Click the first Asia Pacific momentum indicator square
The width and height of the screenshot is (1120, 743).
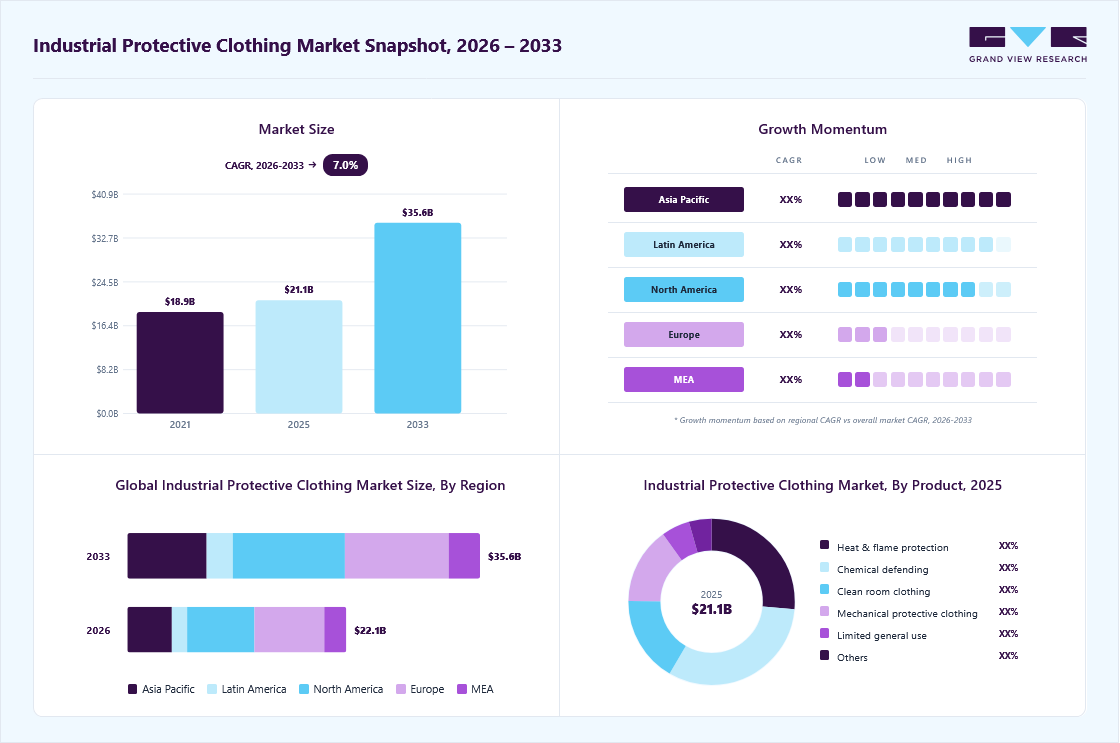point(845,199)
